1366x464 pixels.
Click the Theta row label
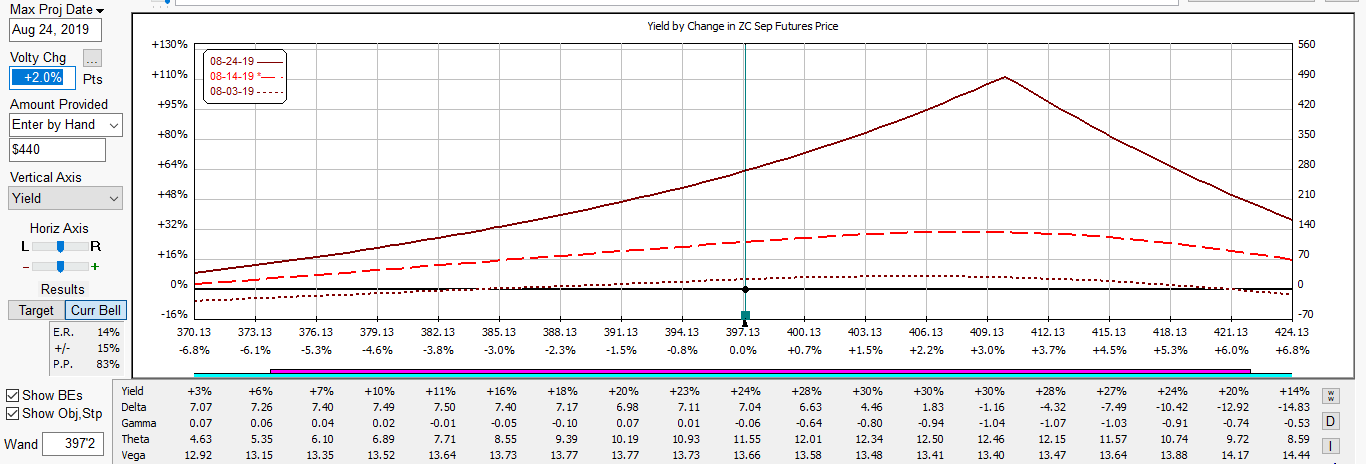coord(135,439)
